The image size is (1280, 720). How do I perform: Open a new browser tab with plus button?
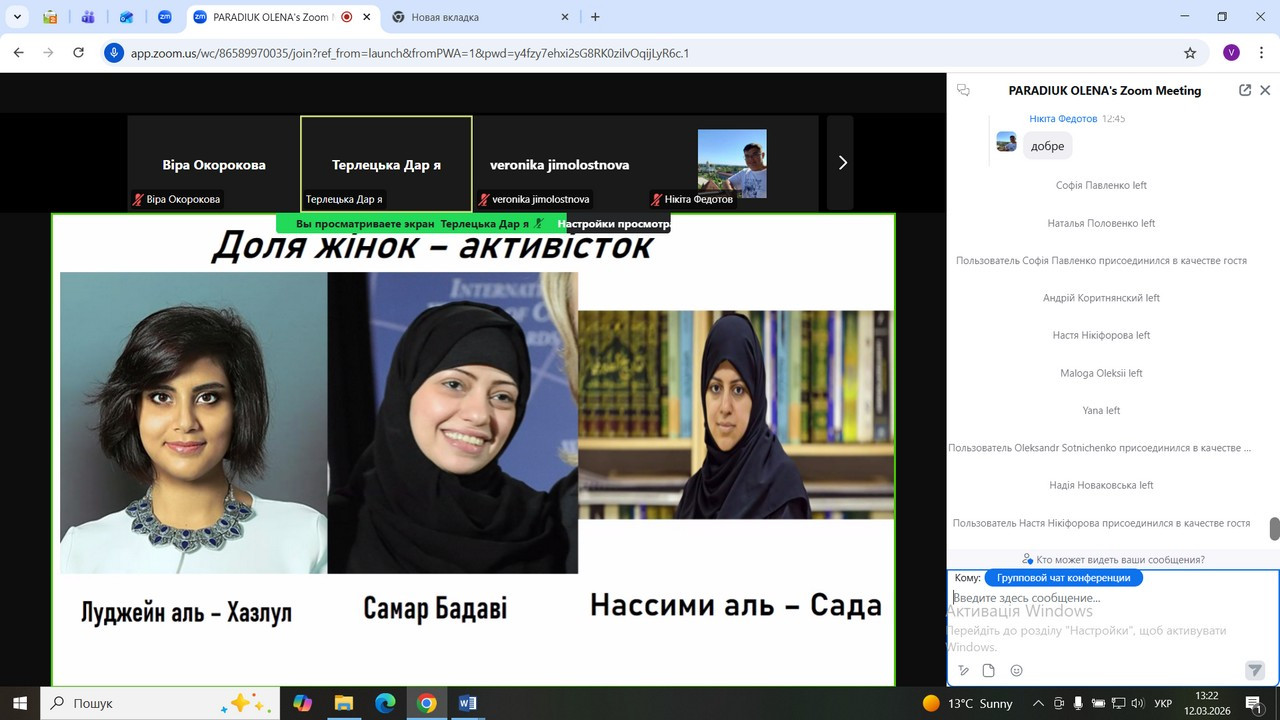pyautogui.click(x=595, y=17)
